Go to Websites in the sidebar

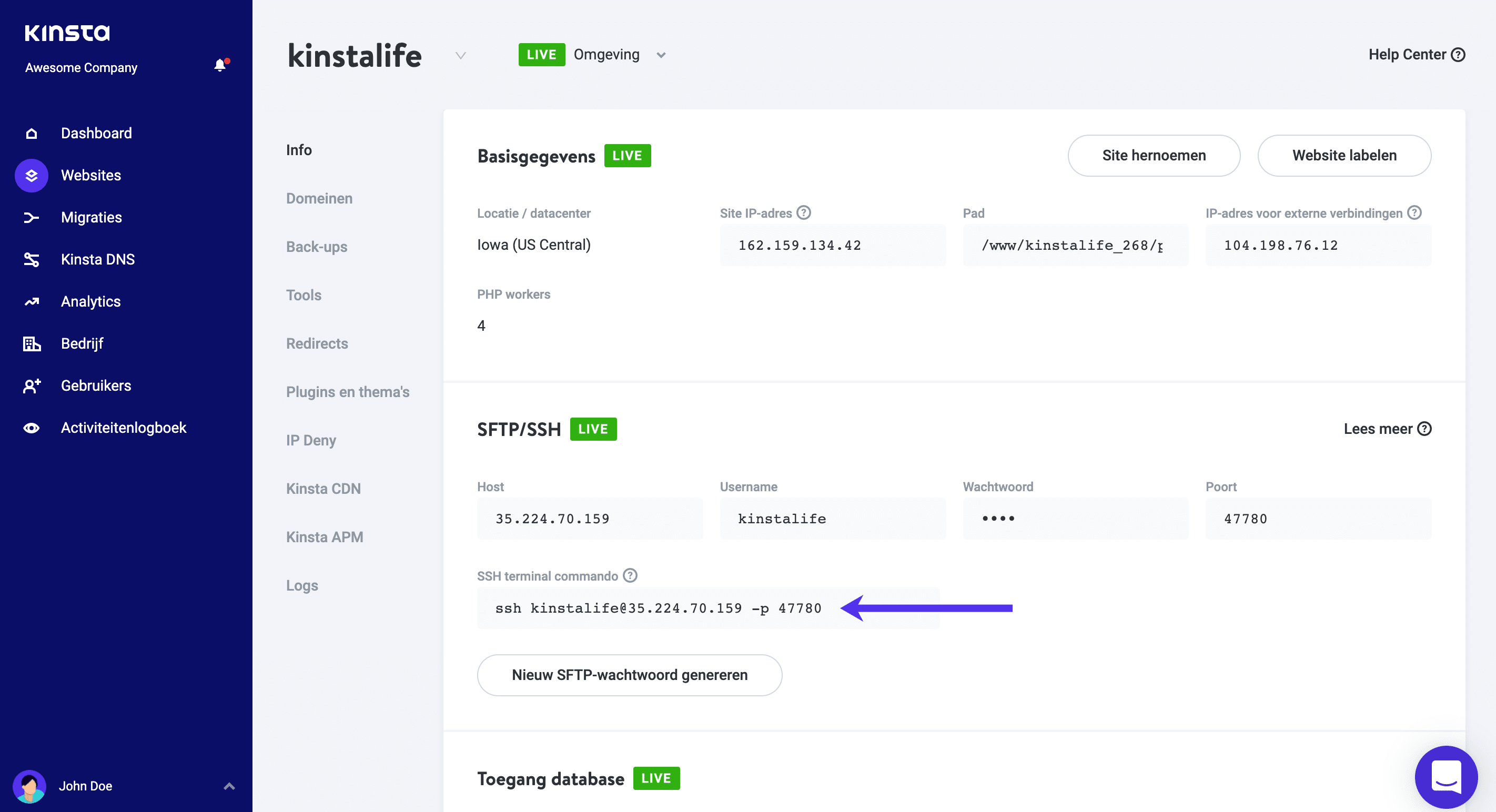point(91,175)
